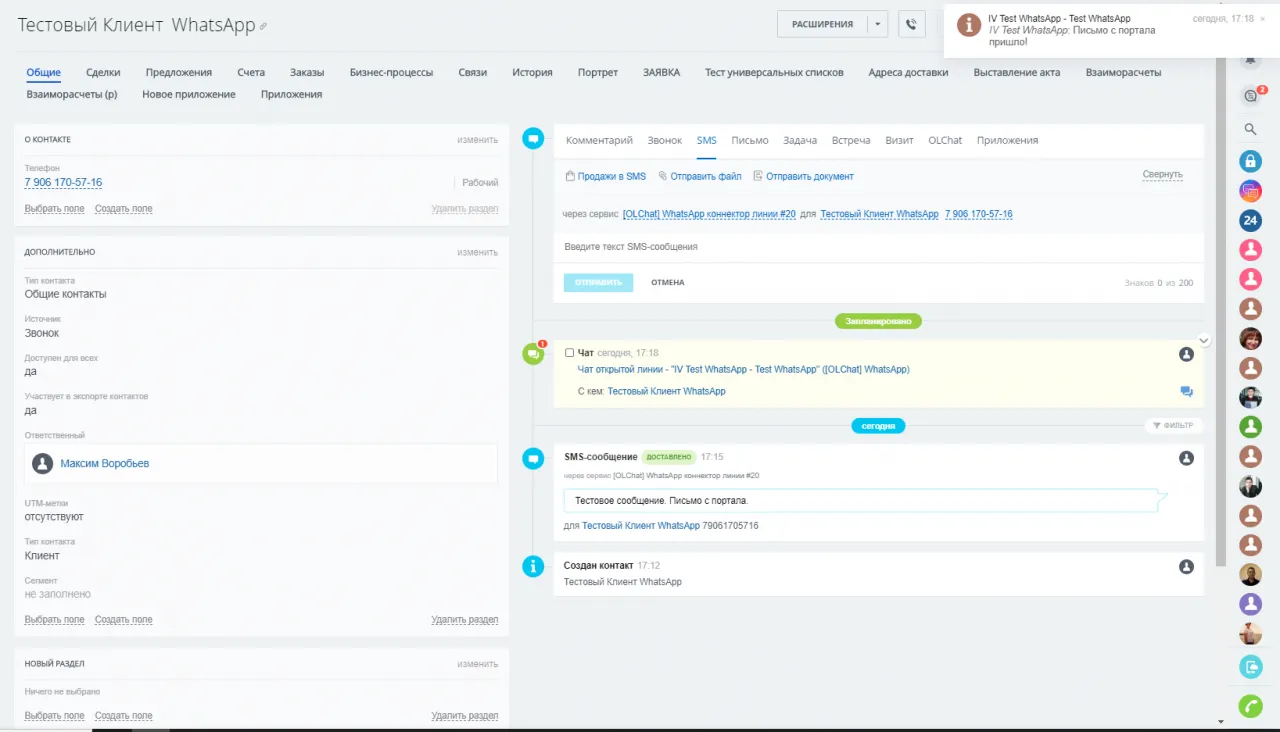
Task: Click the pencil icon to edit contact name
Action: [x=264, y=27]
